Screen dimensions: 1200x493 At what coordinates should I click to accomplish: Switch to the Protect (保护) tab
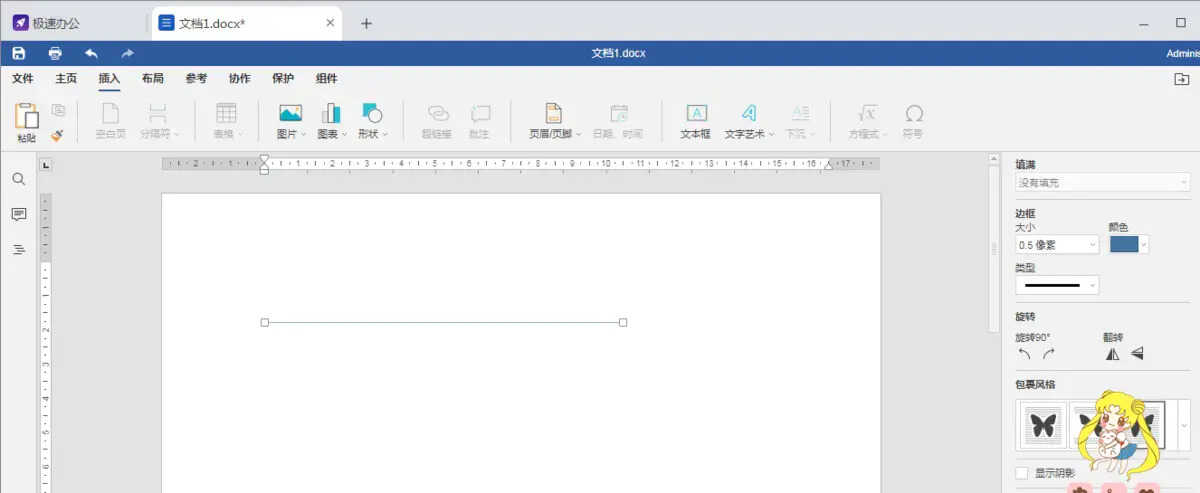[283, 79]
